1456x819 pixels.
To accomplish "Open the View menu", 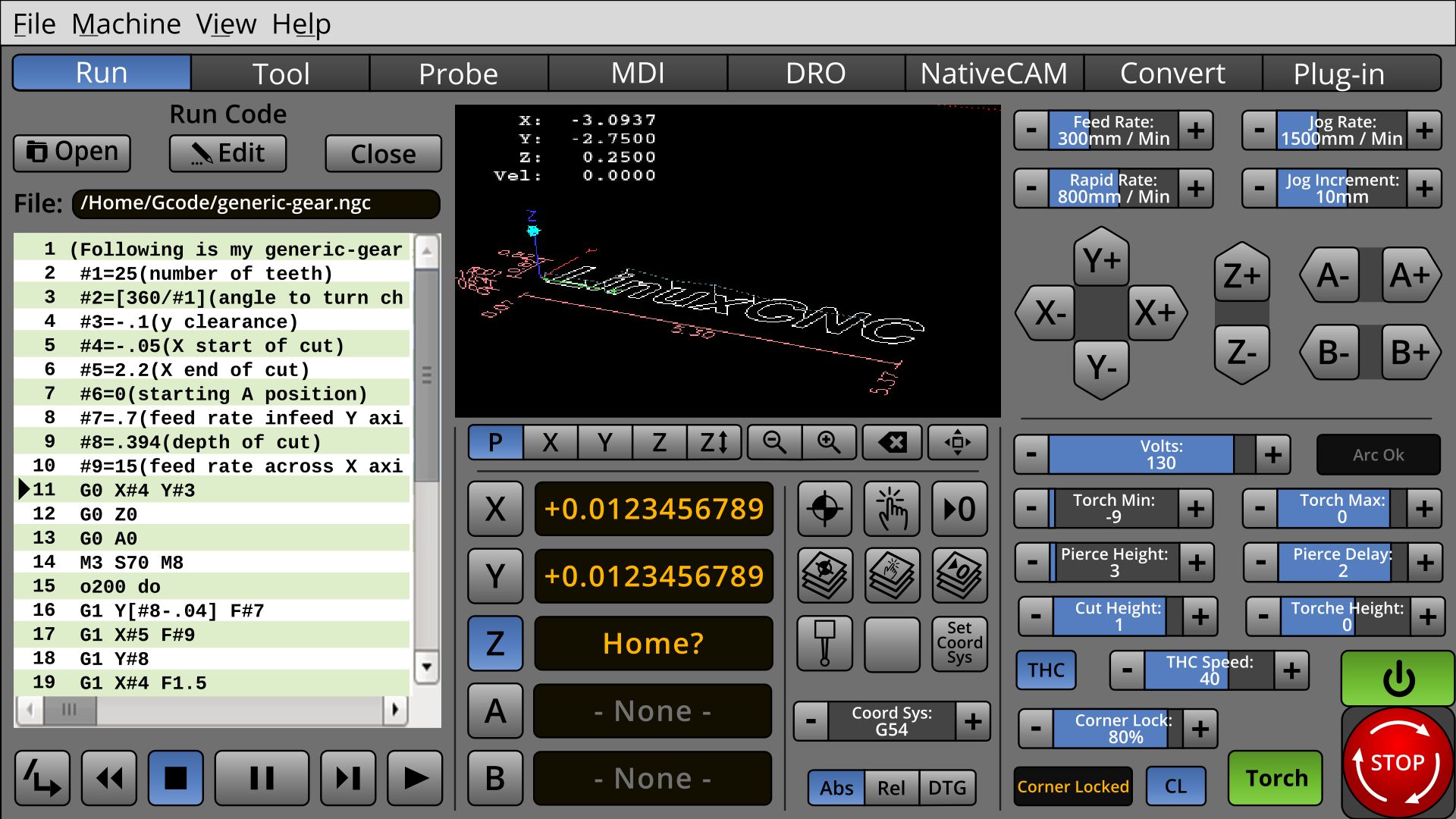I will pos(226,24).
